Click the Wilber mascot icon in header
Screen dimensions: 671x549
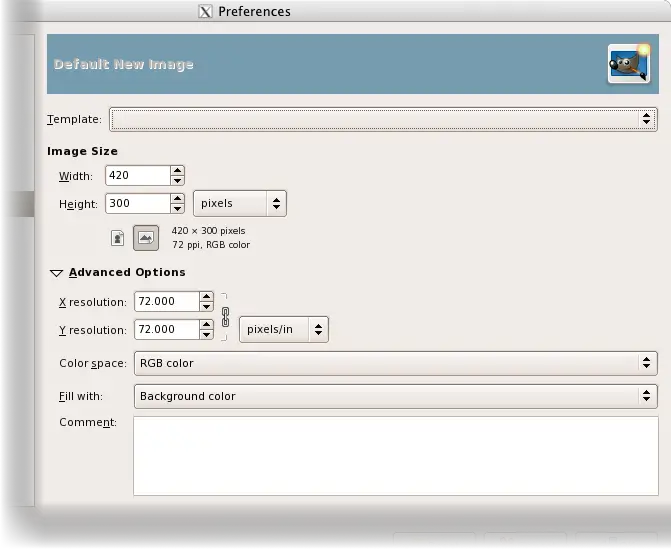coord(627,65)
